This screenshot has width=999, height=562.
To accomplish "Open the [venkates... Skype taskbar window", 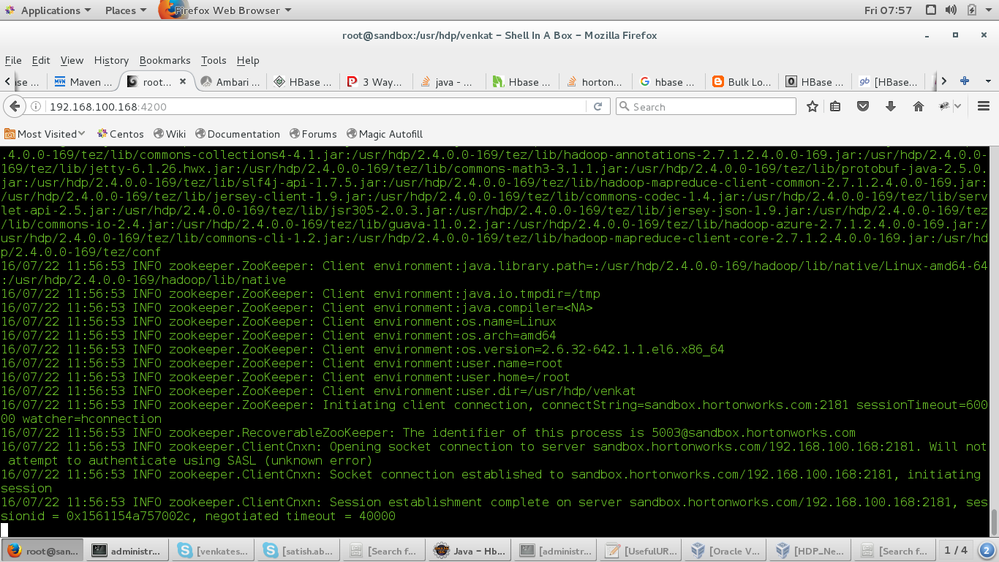I will tap(212, 551).
